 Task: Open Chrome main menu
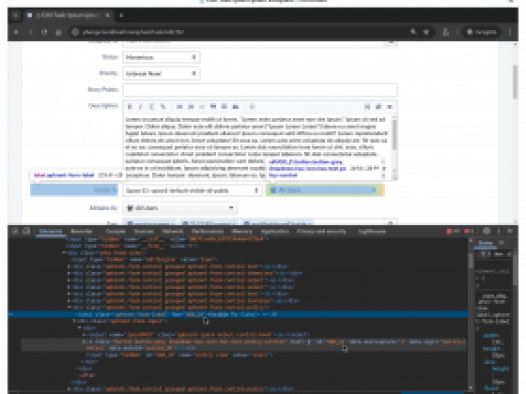point(510,32)
